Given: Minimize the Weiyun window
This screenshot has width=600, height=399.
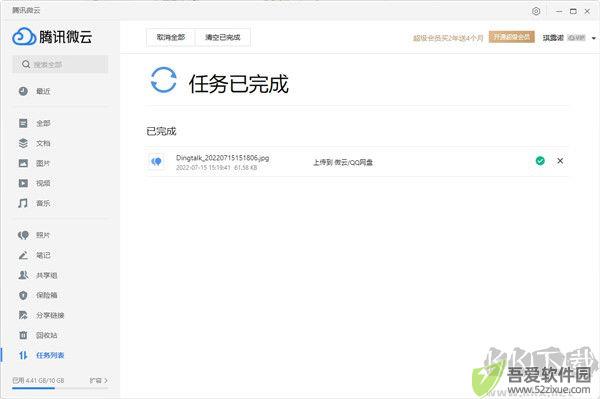Looking at the screenshot, I should [559, 11].
